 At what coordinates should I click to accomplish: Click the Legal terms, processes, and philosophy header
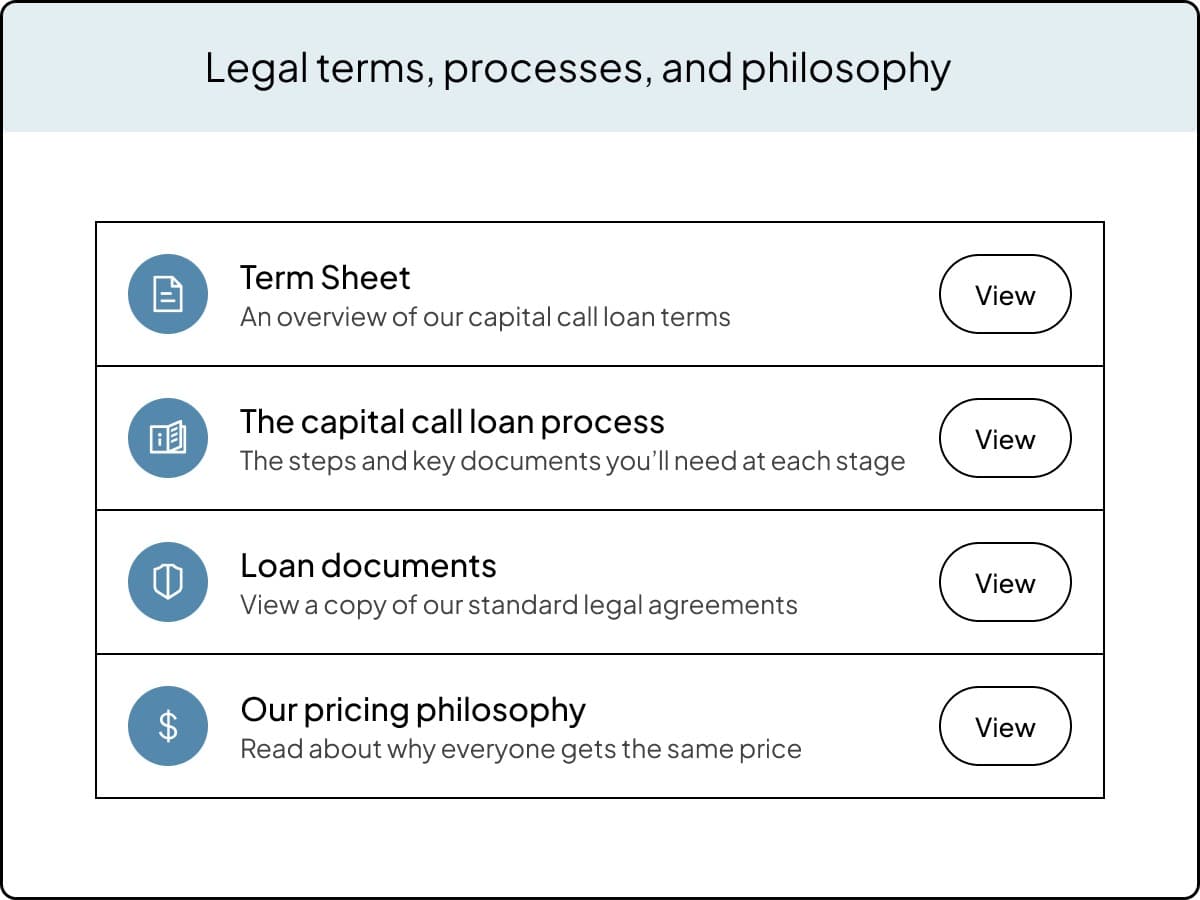pyautogui.click(x=577, y=67)
